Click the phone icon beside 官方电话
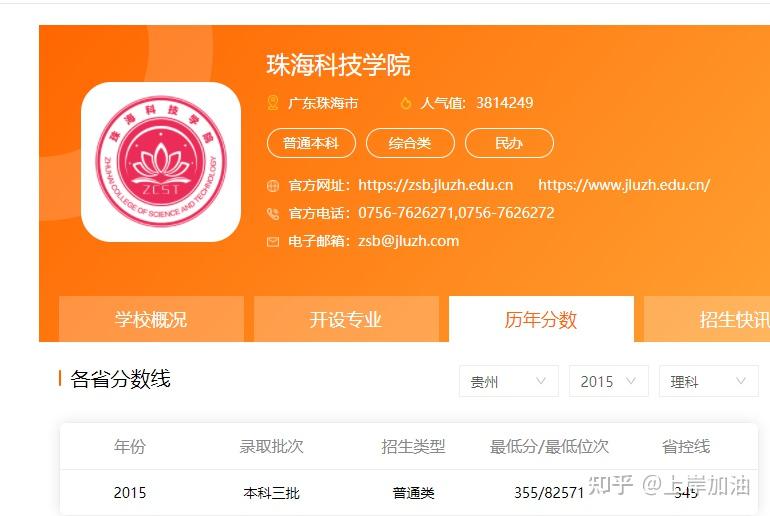Image resolution: width=770 pixels, height=516 pixels. tap(273, 214)
